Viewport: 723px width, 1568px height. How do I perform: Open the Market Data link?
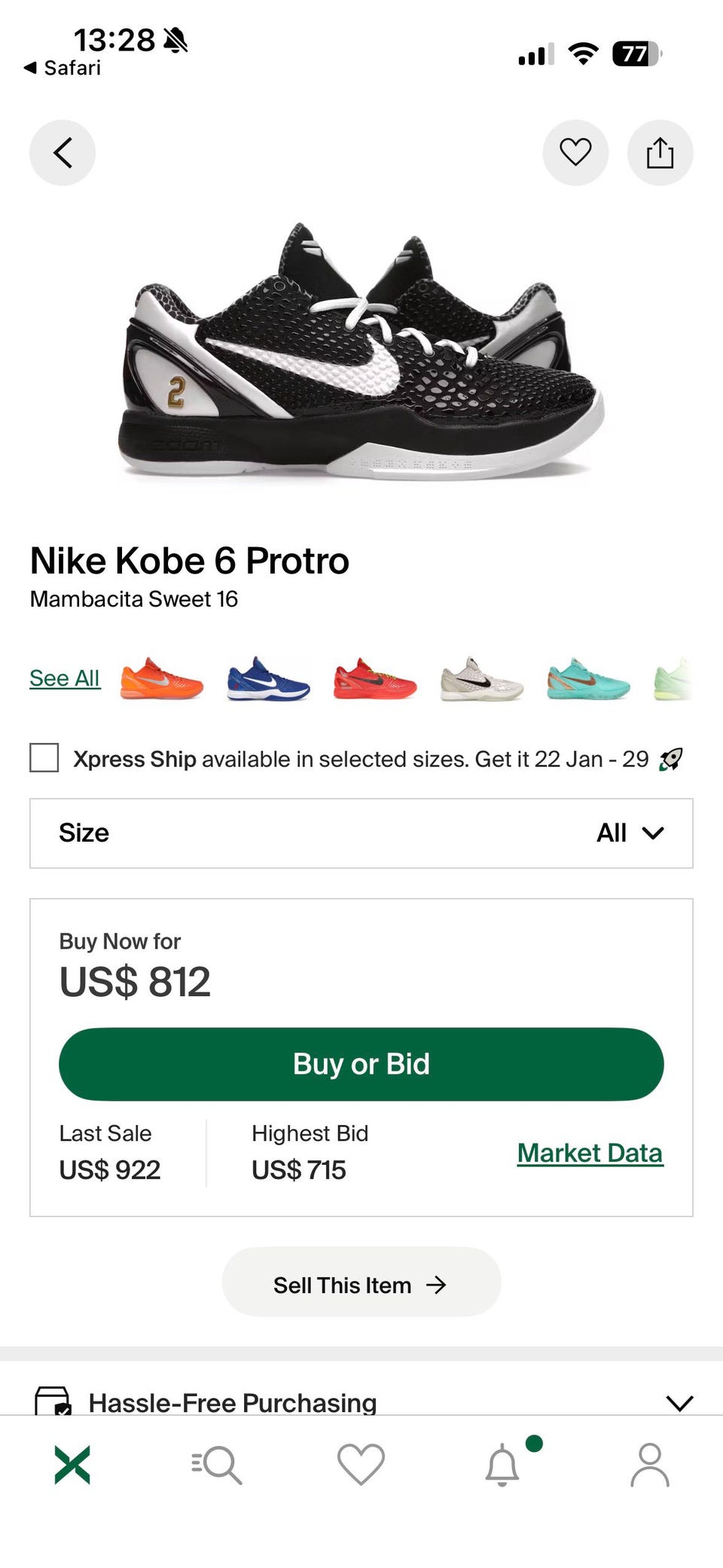point(590,1153)
